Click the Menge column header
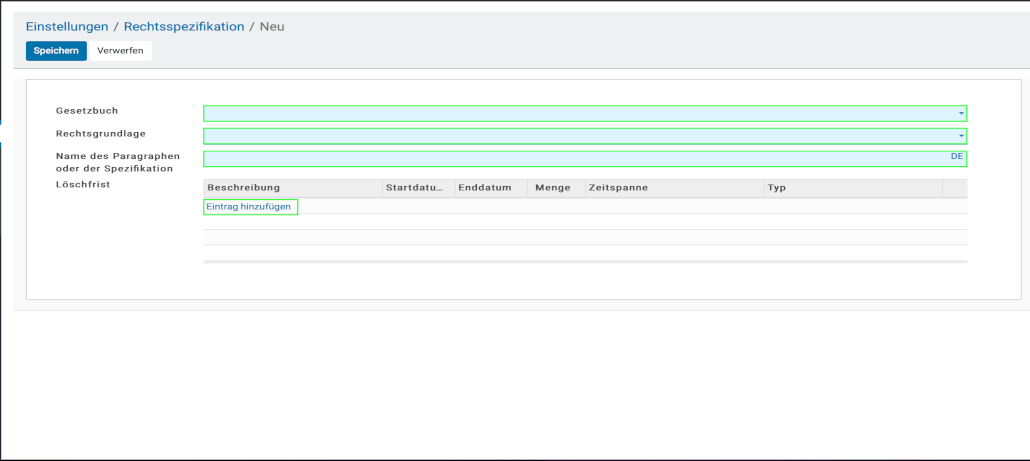The height and width of the screenshot is (461, 1030). click(x=553, y=188)
